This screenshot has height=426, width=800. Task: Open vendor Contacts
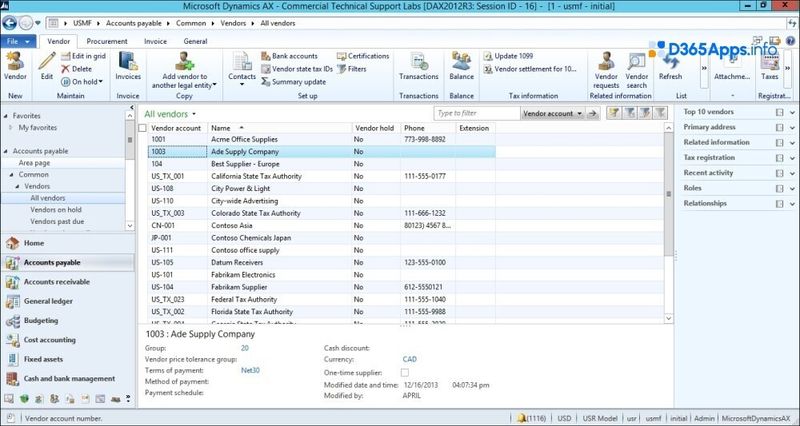point(242,69)
